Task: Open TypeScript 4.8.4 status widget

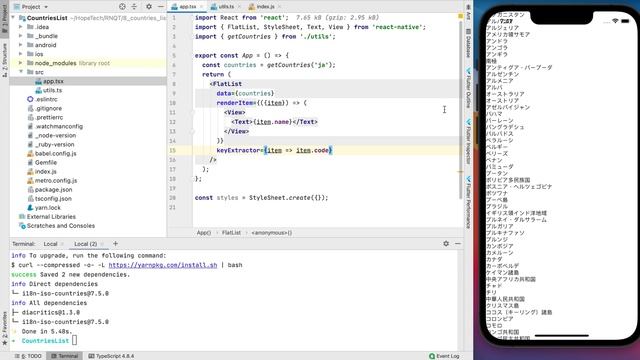Action: (111, 356)
